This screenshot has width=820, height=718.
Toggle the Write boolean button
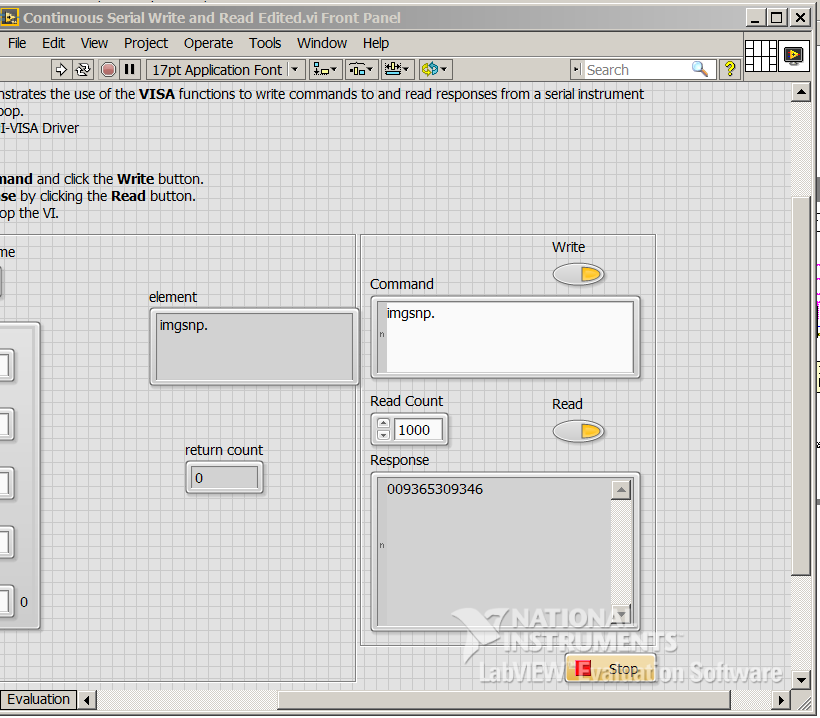tap(578, 274)
